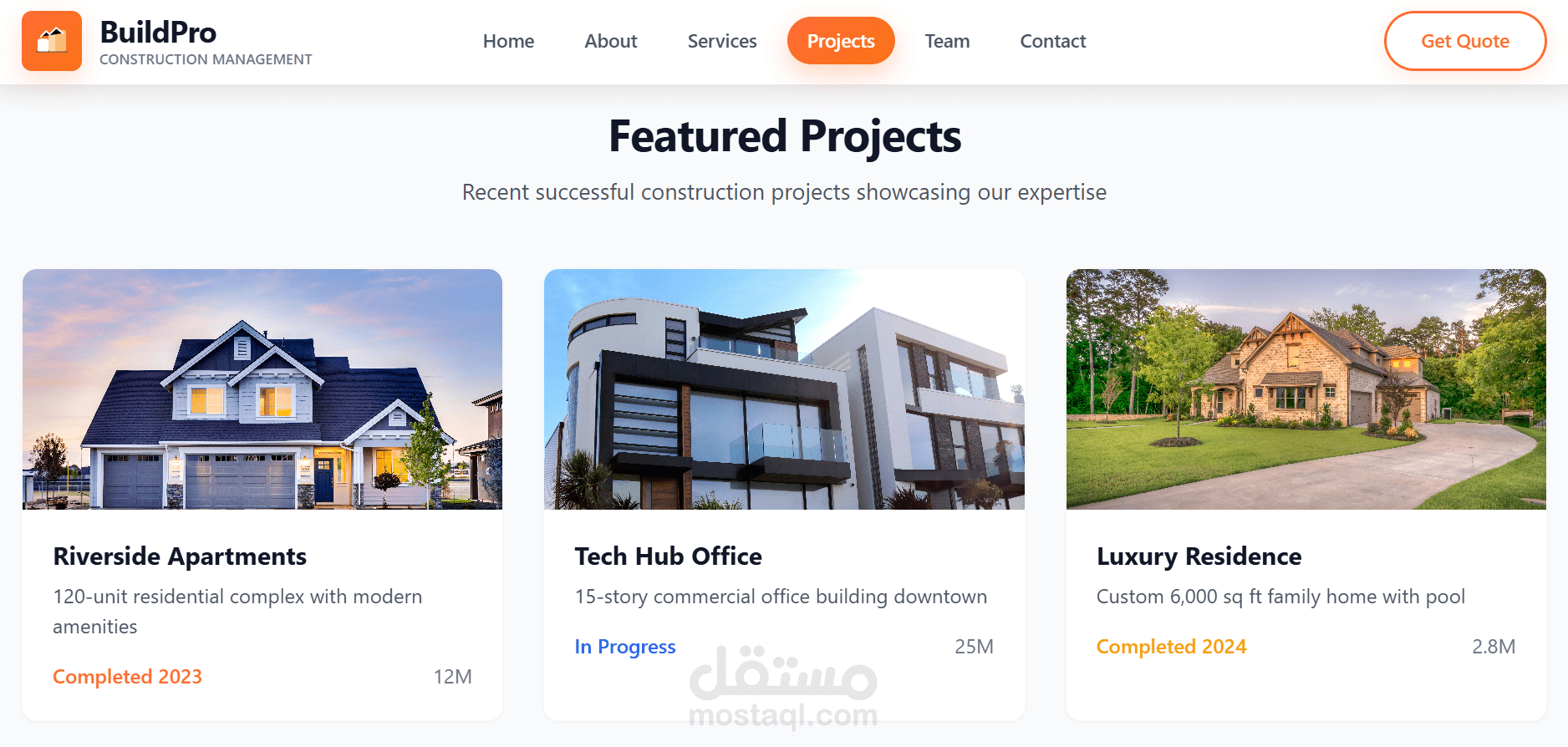Open the Contact page link
Image resolution: width=1568 pixels, height=747 pixels.
(x=1053, y=41)
